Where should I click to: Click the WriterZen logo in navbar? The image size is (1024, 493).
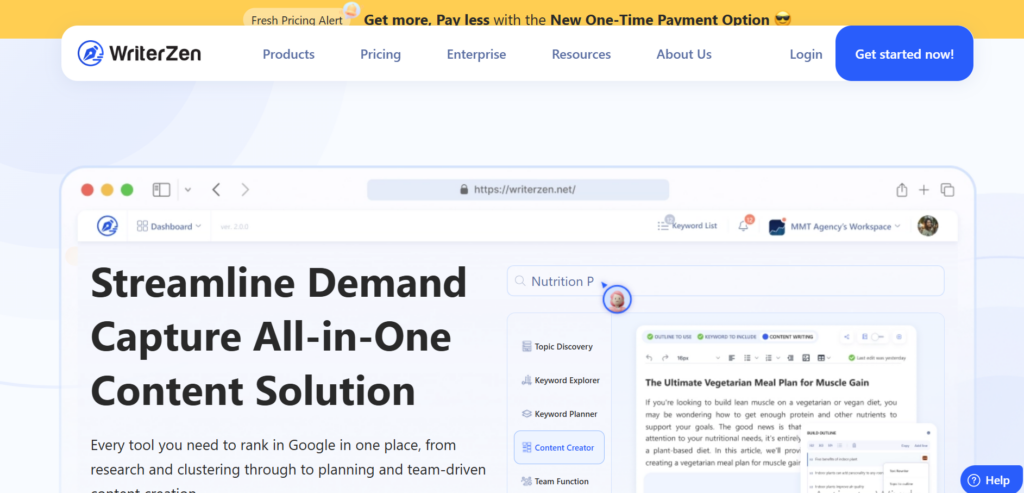[139, 54]
